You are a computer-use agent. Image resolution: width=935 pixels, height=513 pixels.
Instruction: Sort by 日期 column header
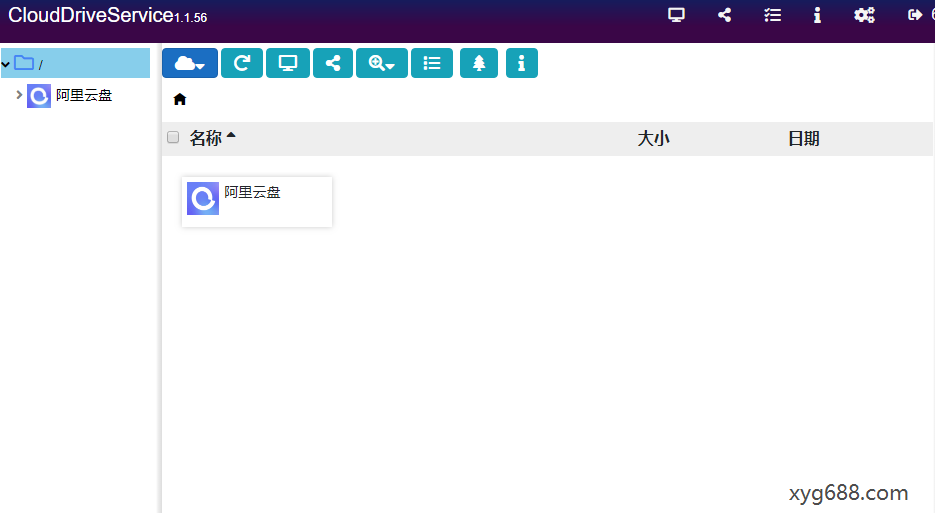804,138
